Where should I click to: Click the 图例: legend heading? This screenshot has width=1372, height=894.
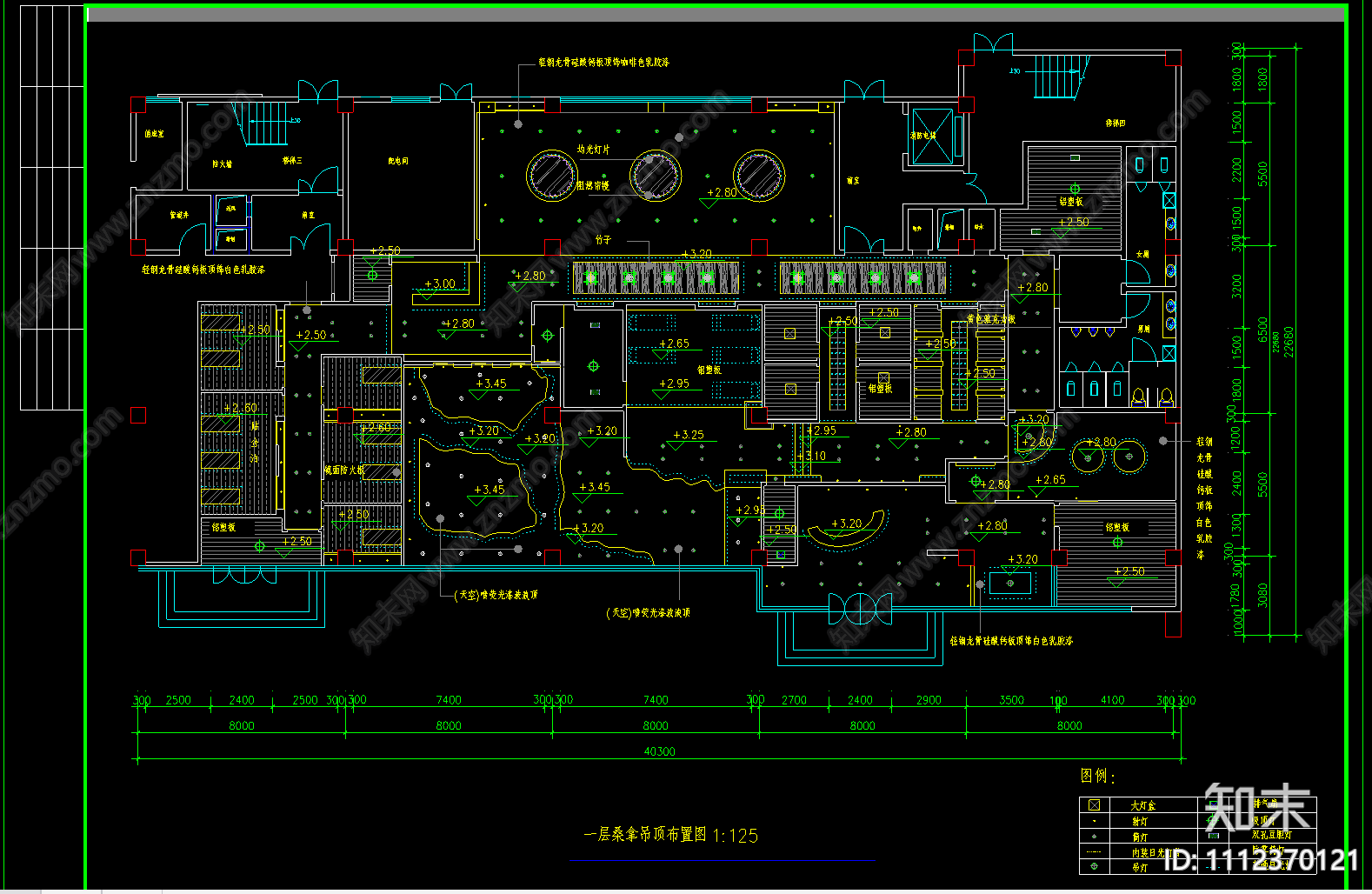click(x=1097, y=776)
